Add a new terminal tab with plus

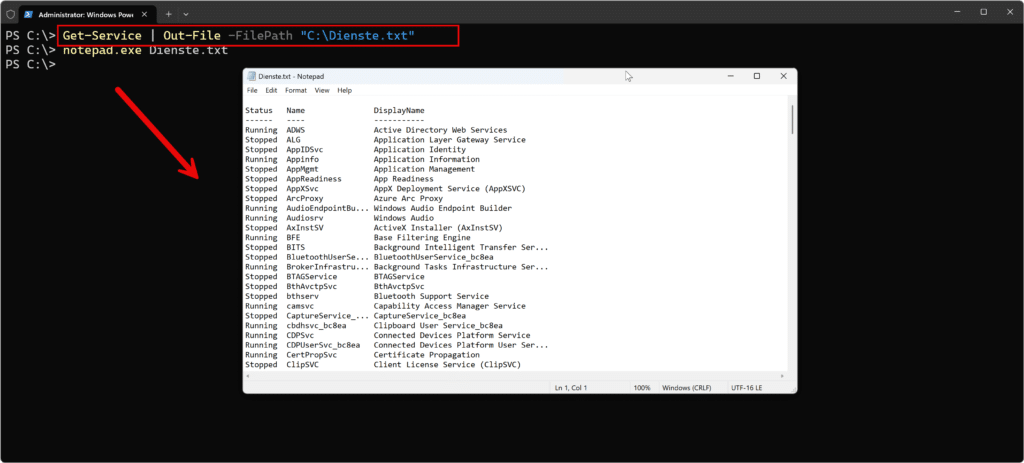pyautogui.click(x=168, y=13)
